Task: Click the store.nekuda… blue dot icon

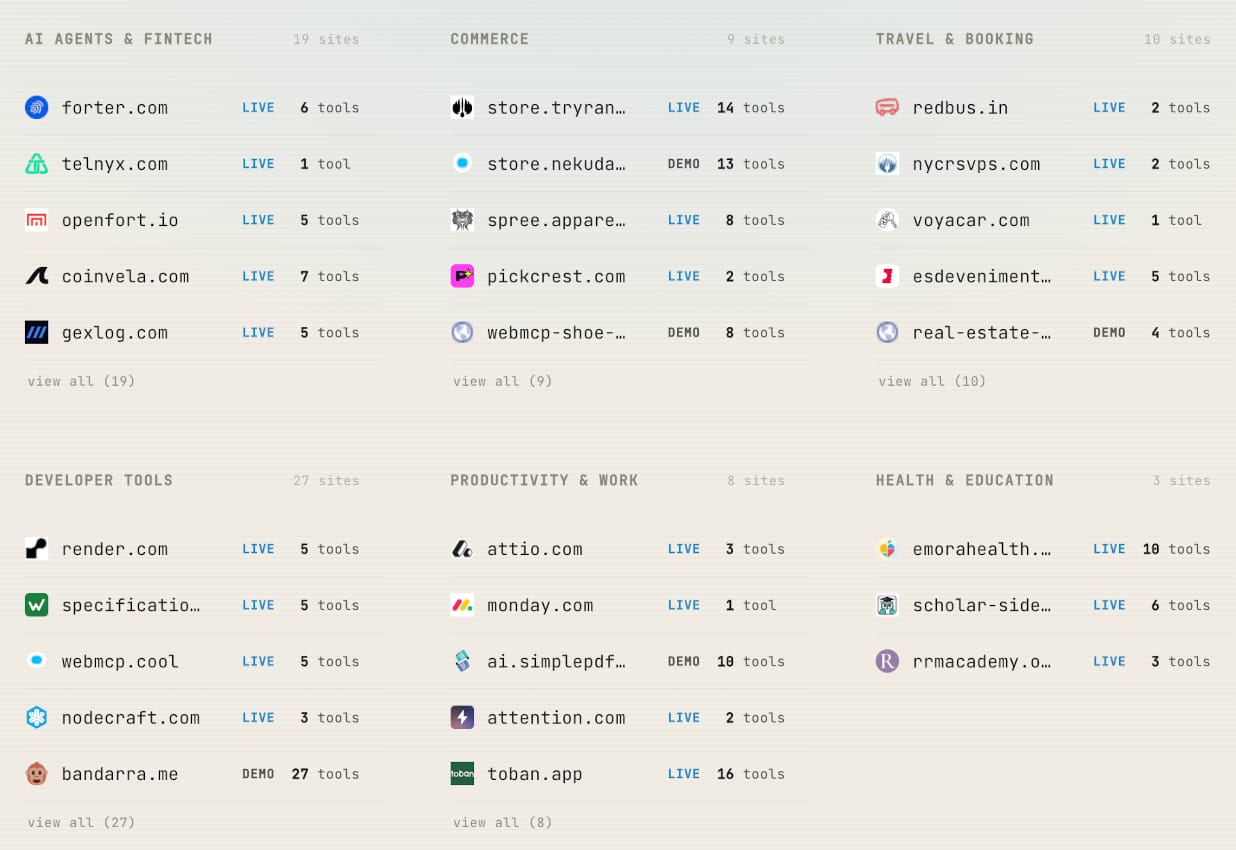Action: [x=462, y=164]
